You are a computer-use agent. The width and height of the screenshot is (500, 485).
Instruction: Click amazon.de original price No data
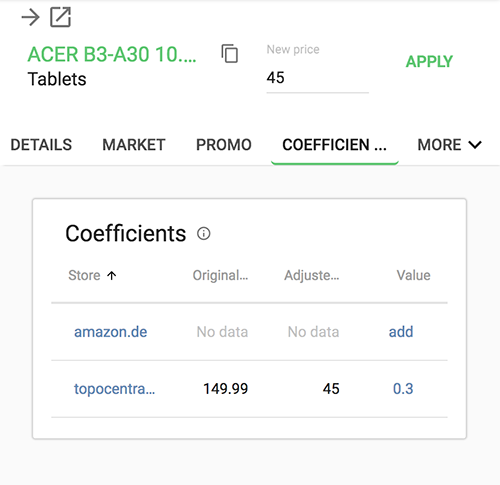click(222, 332)
